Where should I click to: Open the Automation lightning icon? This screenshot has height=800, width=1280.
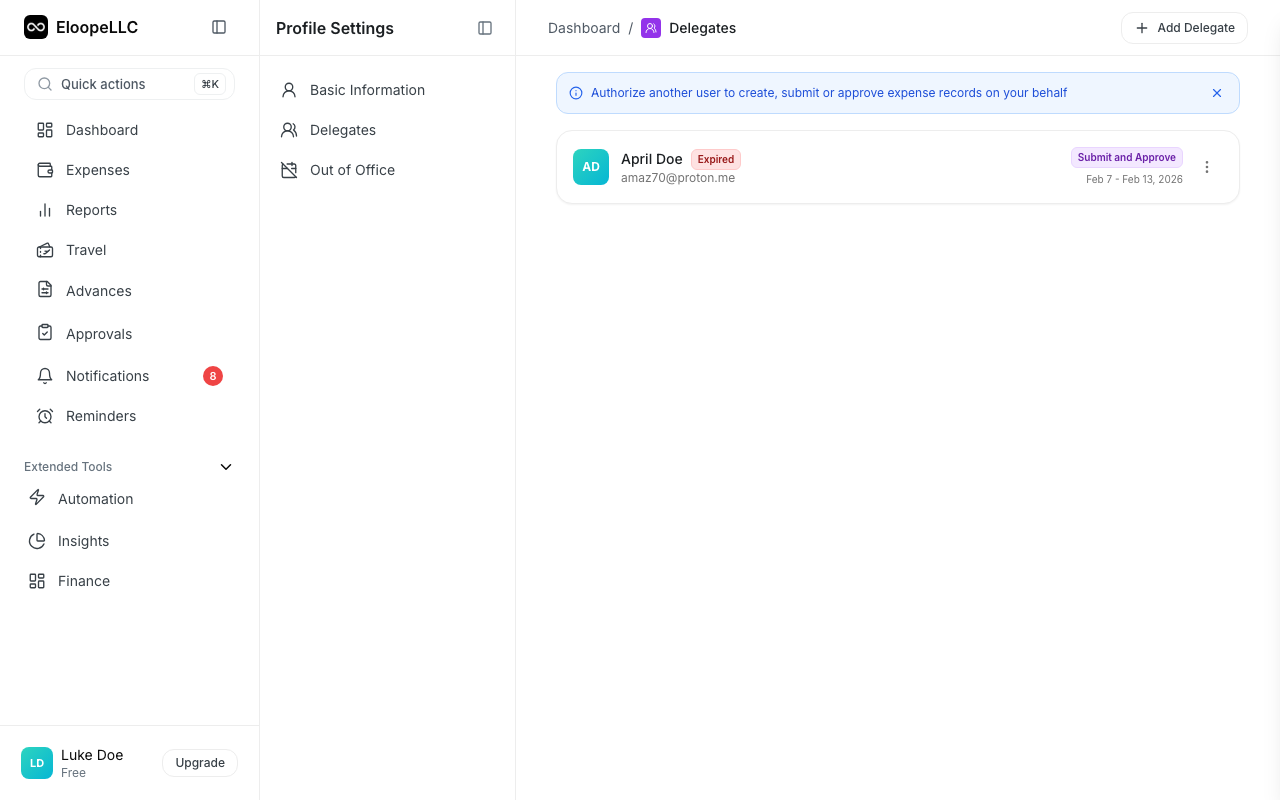click(37, 498)
